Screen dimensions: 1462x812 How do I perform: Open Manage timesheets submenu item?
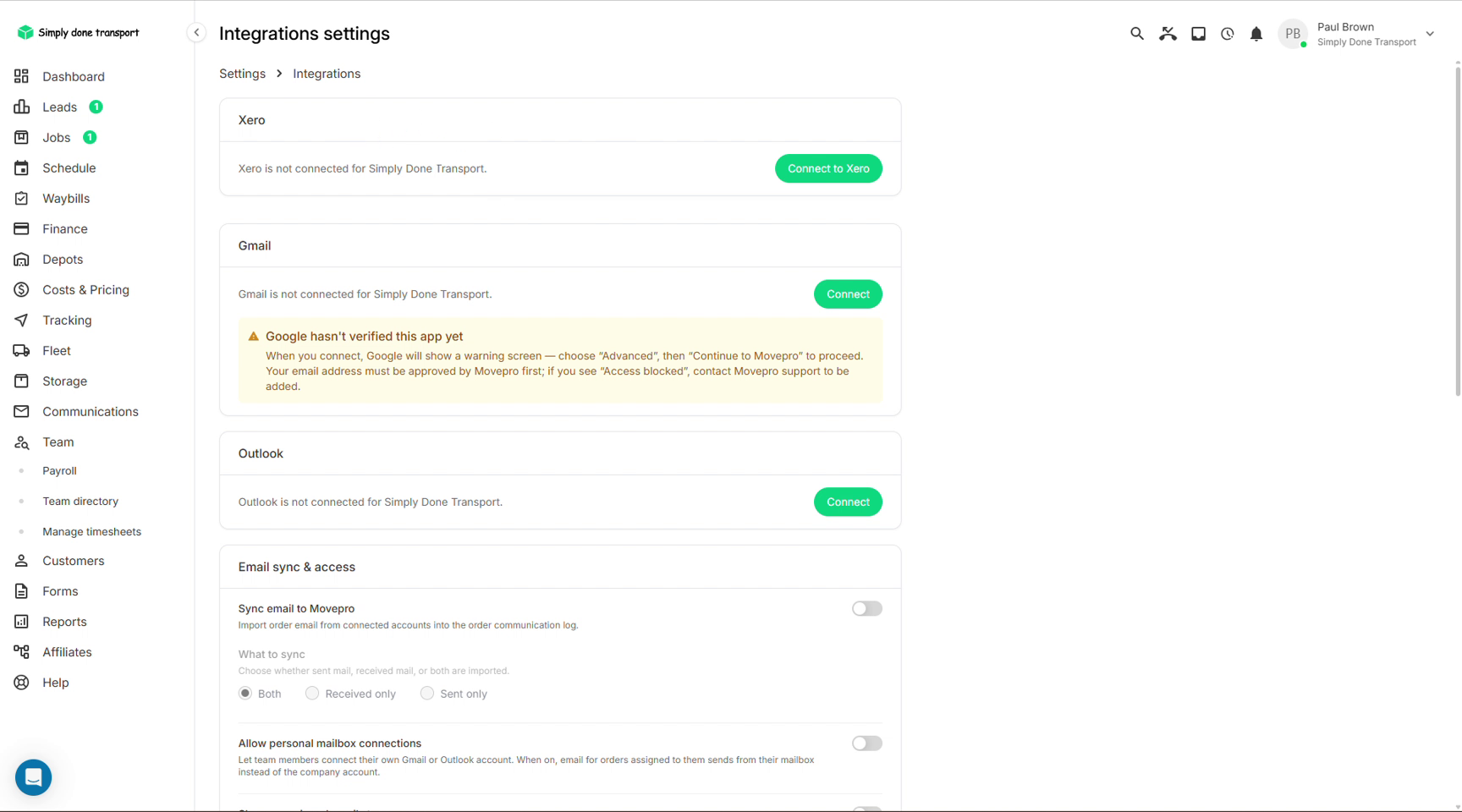click(x=91, y=531)
